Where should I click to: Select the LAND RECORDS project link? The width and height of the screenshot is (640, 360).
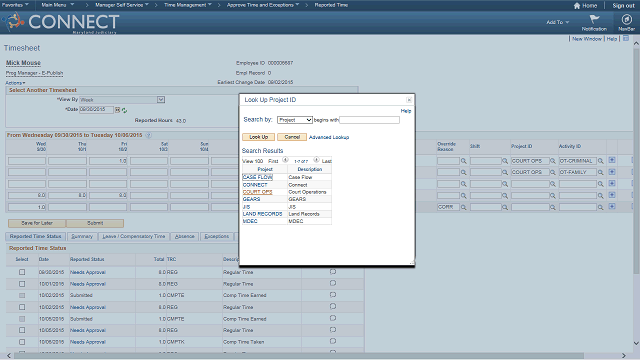tap(262, 214)
